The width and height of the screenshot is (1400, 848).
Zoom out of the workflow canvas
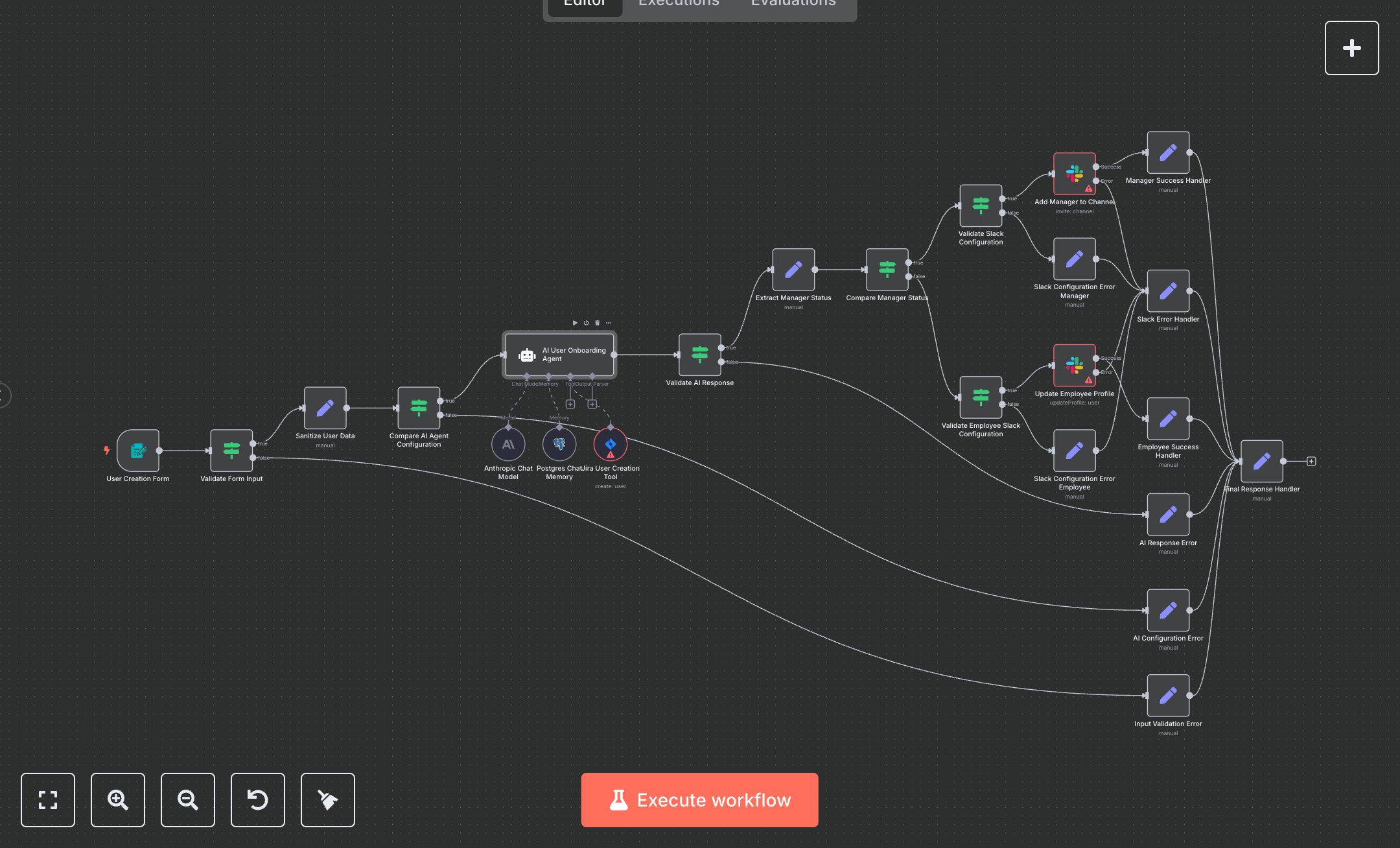pos(188,799)
